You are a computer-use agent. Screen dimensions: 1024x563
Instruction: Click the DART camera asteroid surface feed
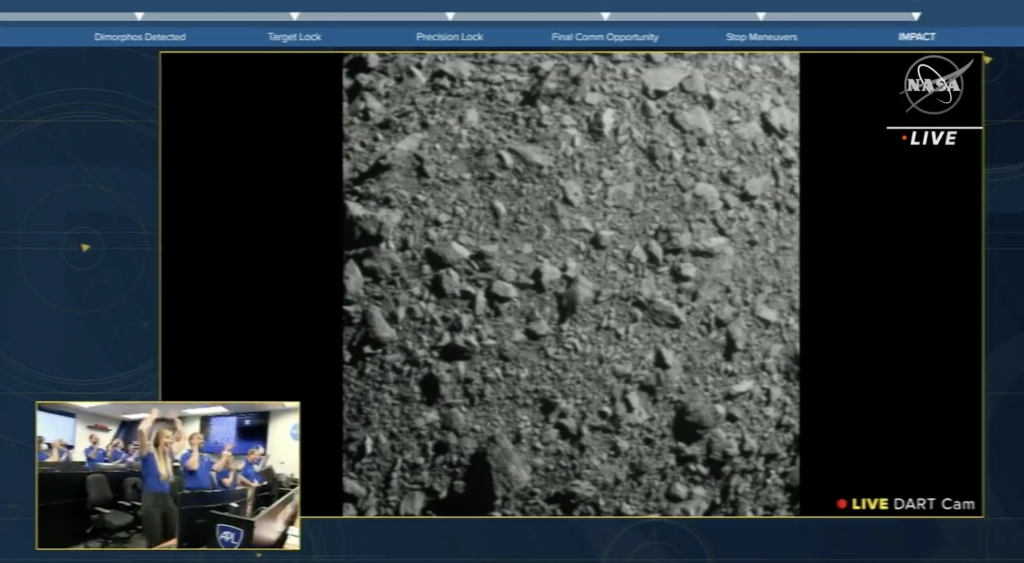tap(571, 284)
